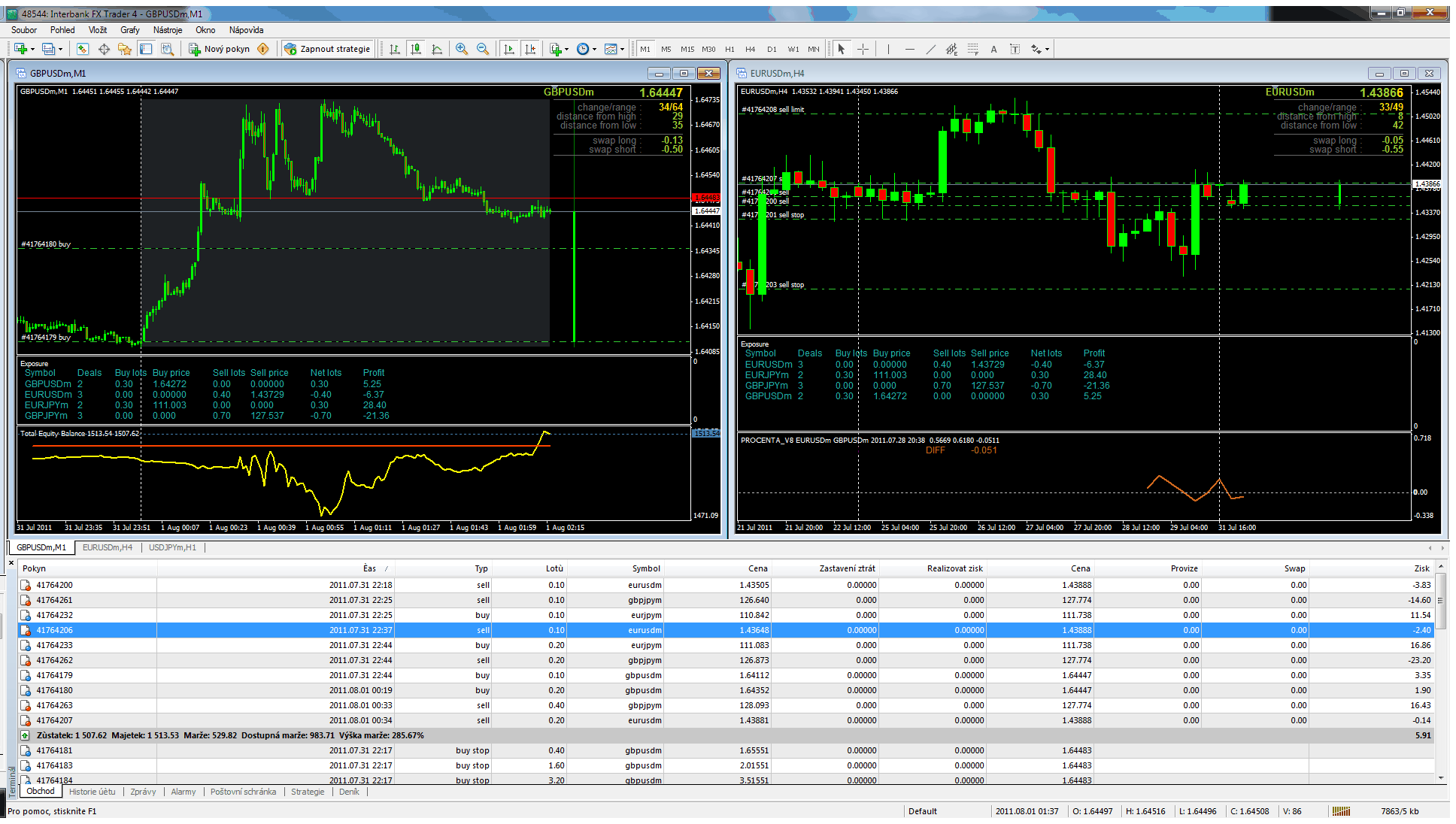
Task: Expand the arrows objects dropdown
Action: pos(1047,49)
